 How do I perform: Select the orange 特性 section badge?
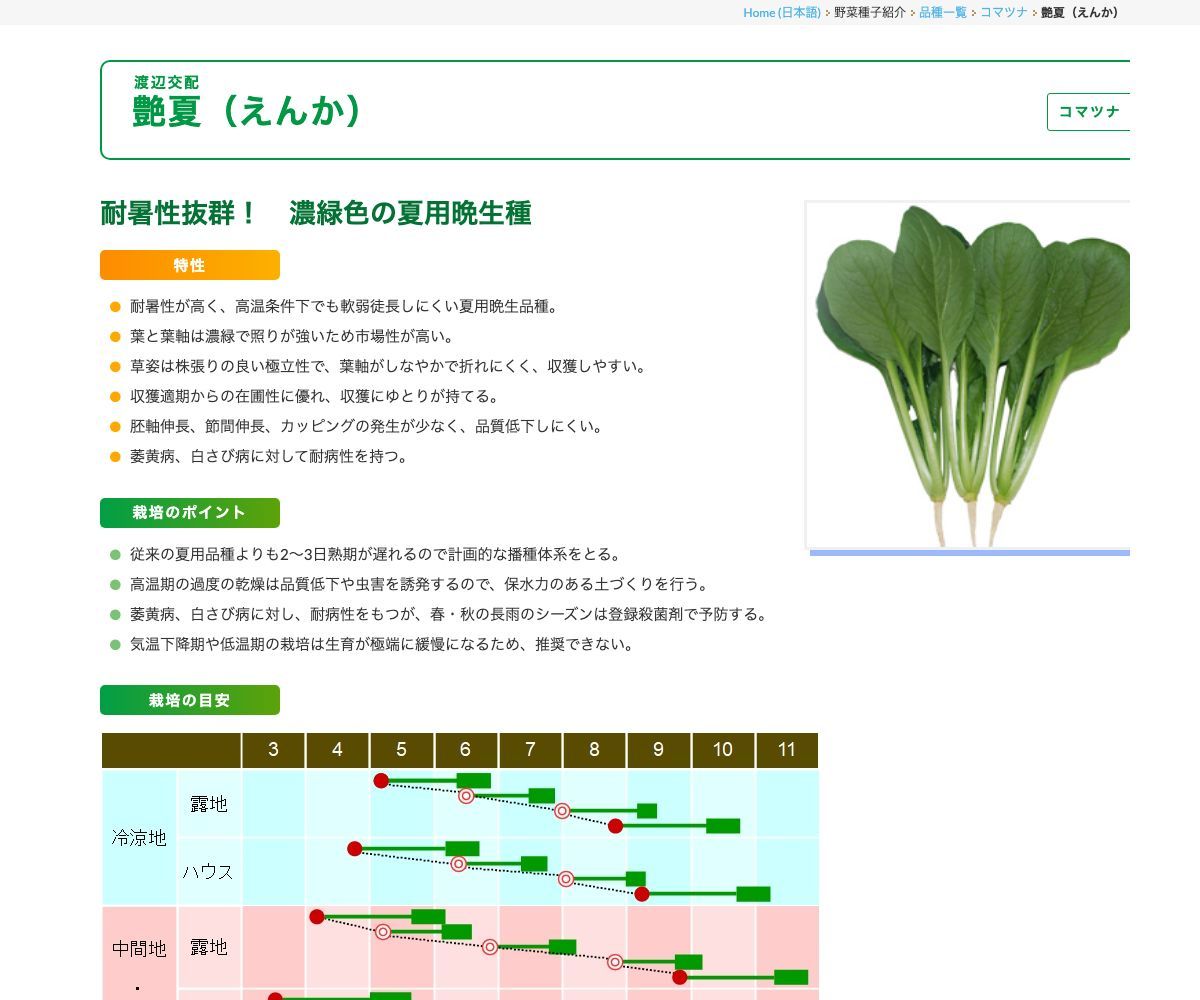tap(190, 265)
